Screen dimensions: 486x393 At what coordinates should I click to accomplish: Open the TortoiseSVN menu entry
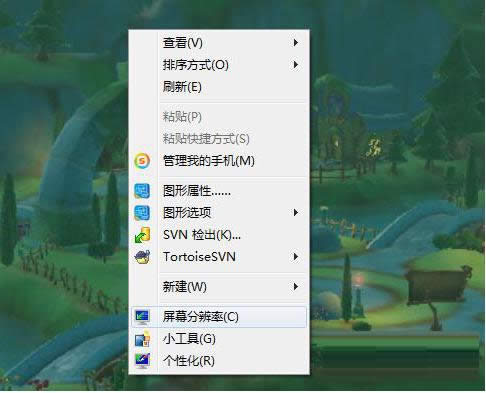point(219,257)
